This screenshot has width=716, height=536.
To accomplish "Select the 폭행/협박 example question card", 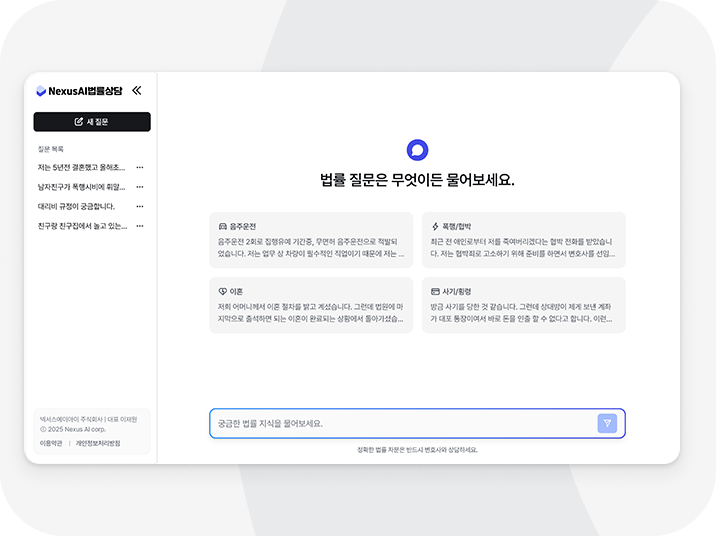I will 523,240.
